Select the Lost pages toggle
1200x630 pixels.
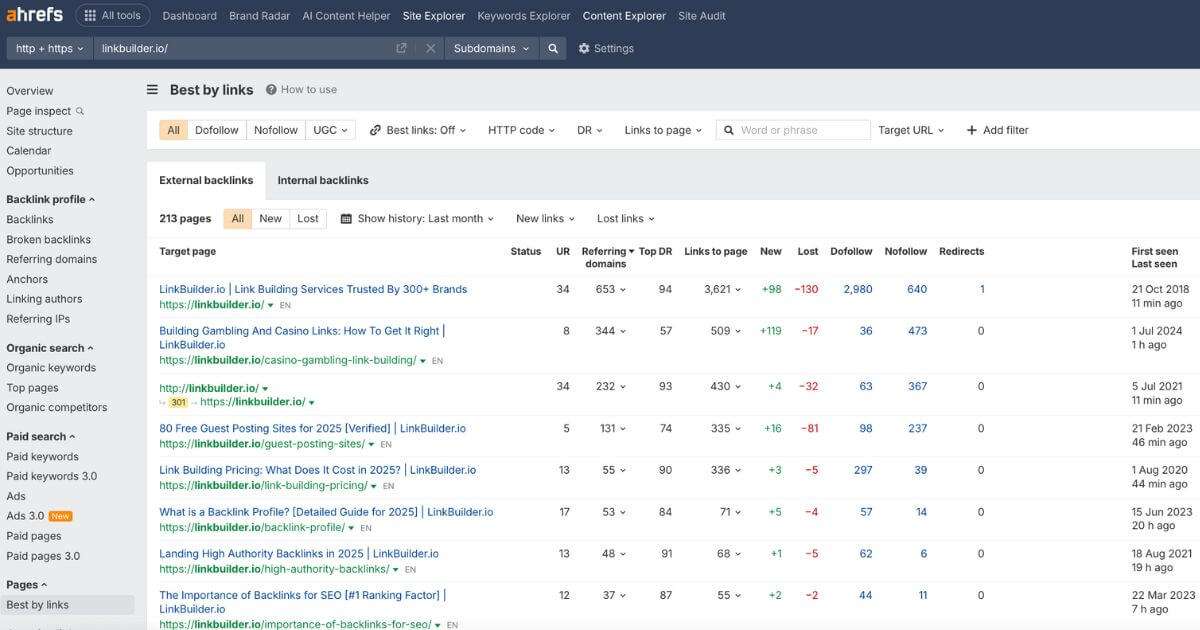(308, 218)
